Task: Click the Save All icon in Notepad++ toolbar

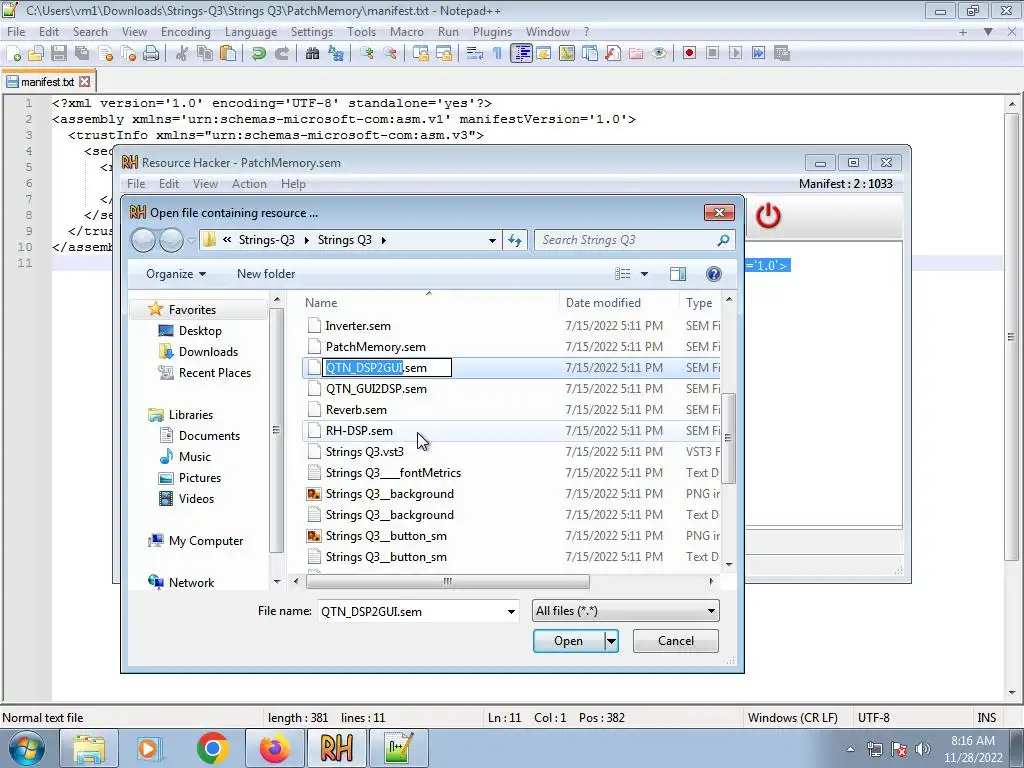Action: (82, 54)
